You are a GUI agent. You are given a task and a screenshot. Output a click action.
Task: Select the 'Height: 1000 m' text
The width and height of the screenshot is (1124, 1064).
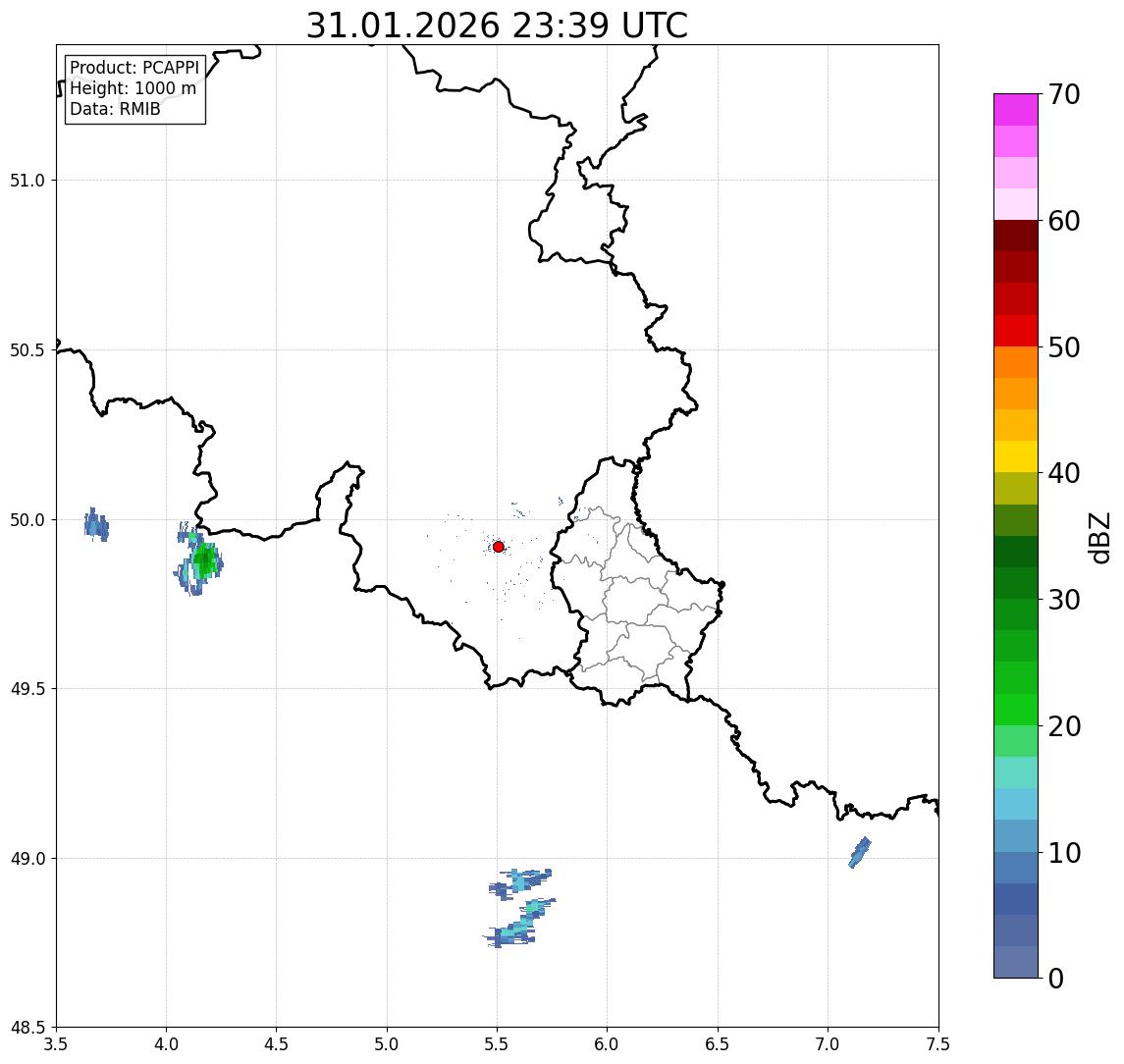pos(133,88)
